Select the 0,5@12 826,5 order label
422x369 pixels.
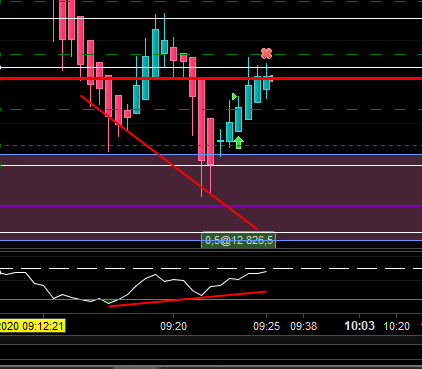point(238,240)
